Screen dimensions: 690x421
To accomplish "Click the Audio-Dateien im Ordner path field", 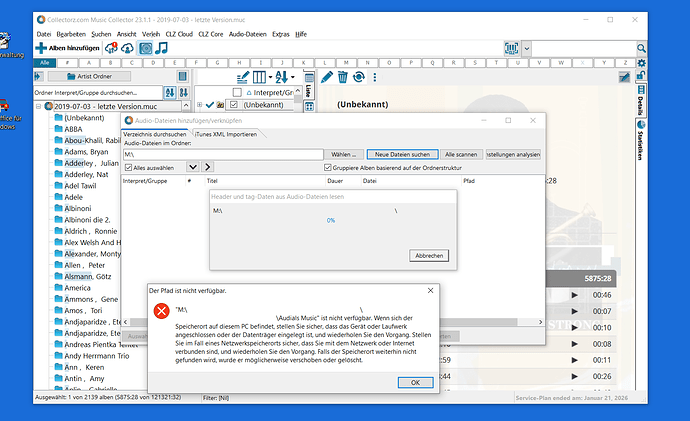I will [x=223, y=154].
